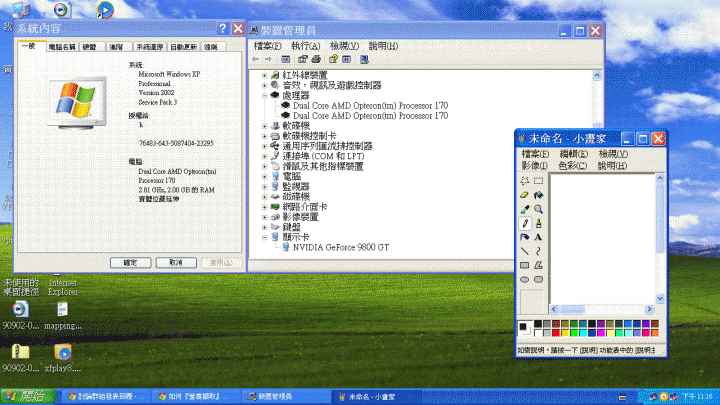720x405 pixels.
Task: Click the Help toolbar icon in Device Manager
Action: [333, 59]
